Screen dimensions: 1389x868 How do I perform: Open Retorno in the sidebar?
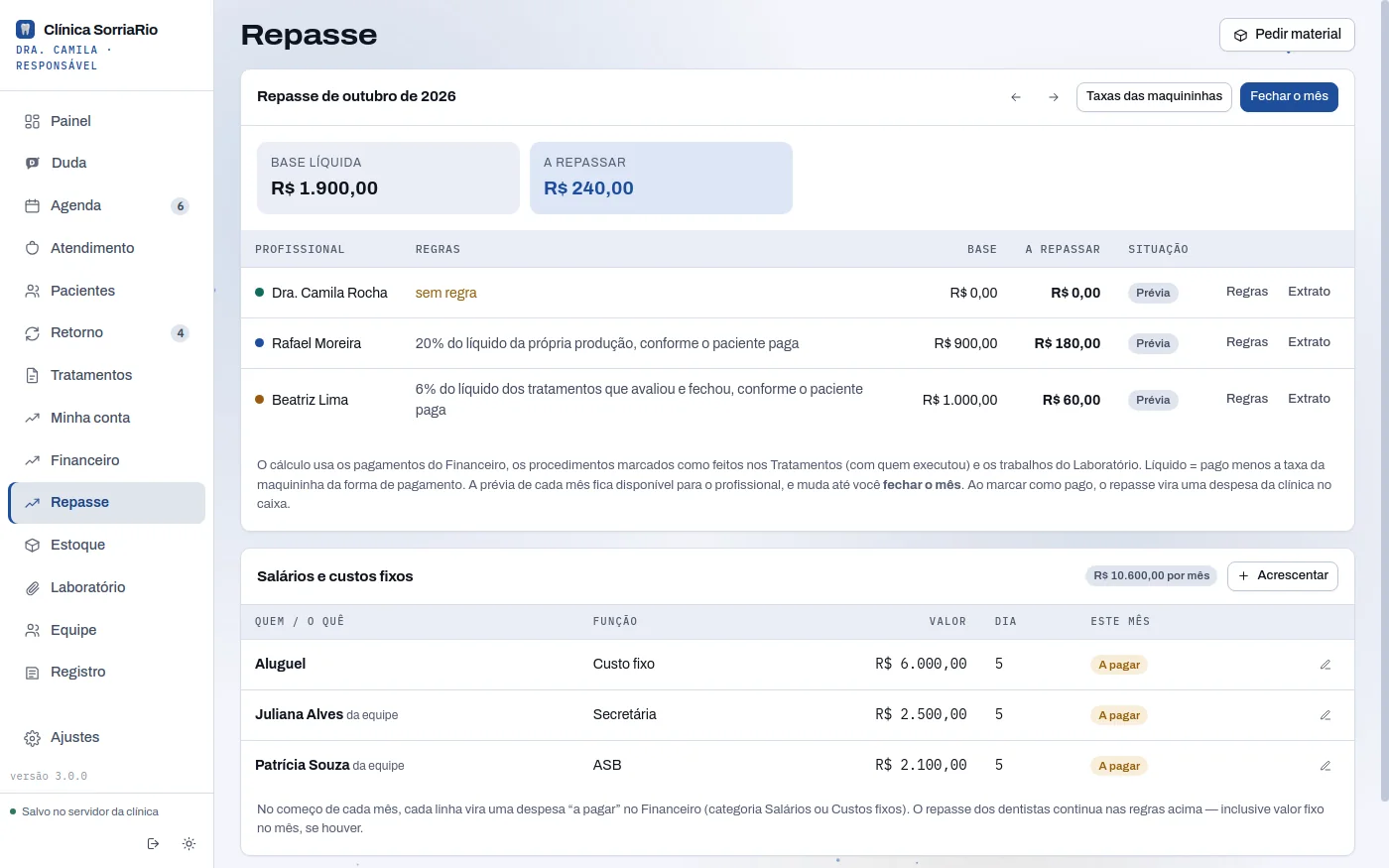107,332
